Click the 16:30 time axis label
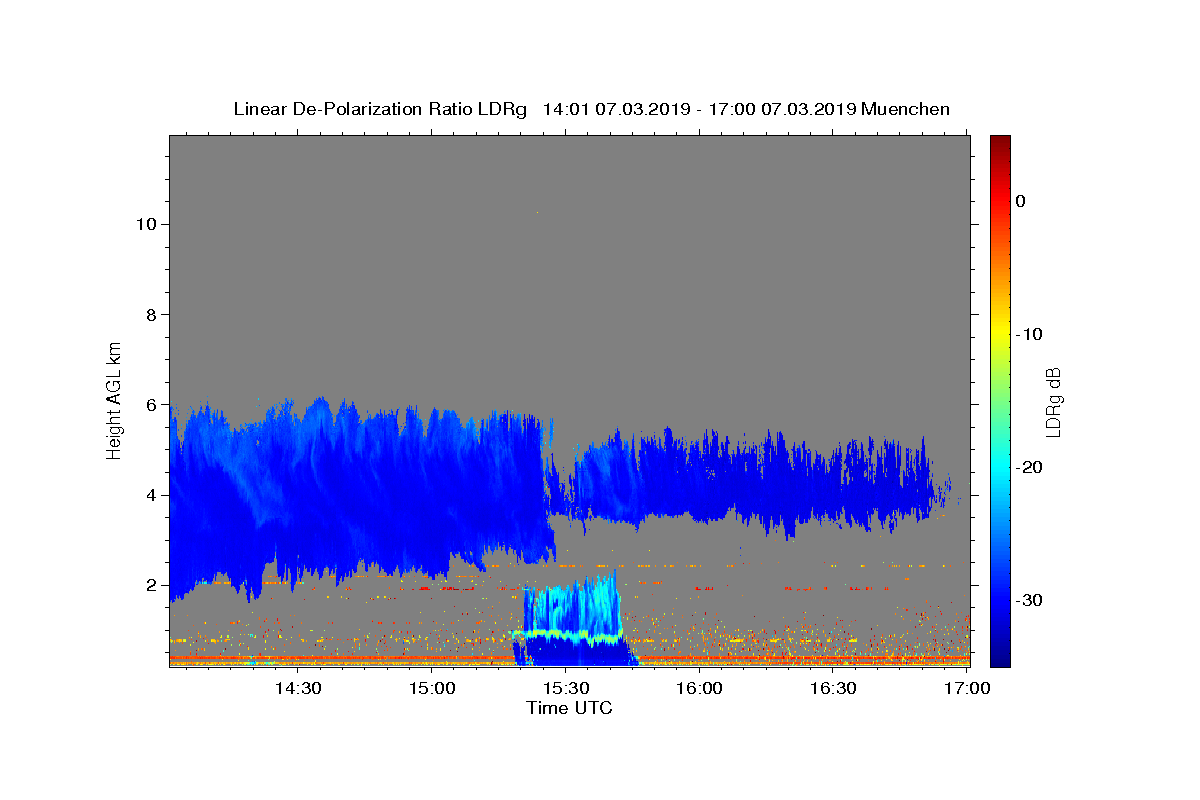 [x=833, y=688]
